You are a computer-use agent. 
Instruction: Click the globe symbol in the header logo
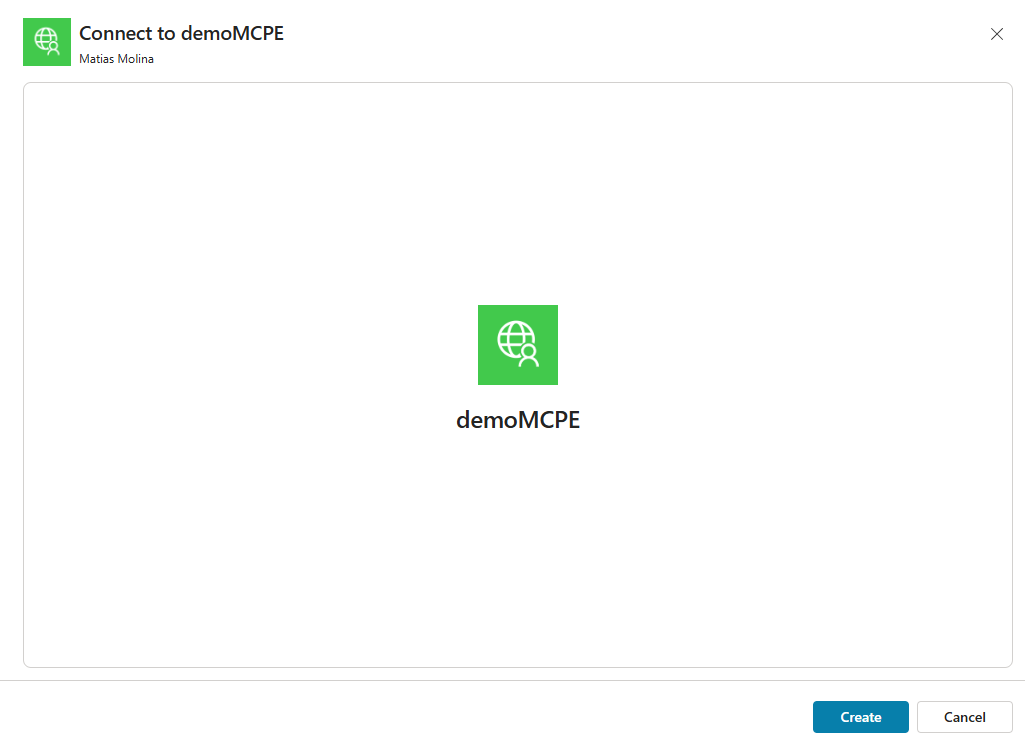45,39
